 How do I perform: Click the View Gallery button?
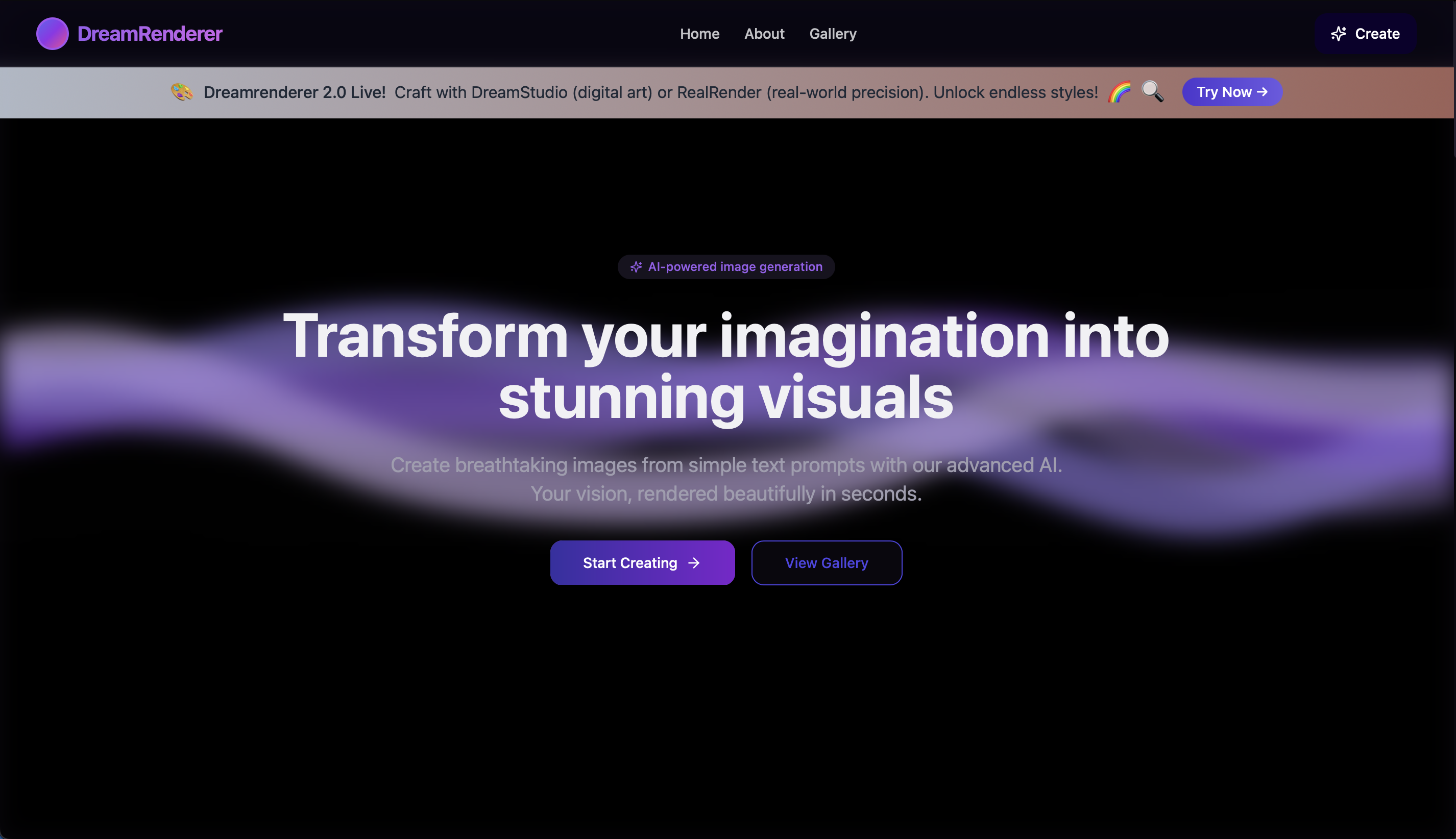[x=826, y=563]
